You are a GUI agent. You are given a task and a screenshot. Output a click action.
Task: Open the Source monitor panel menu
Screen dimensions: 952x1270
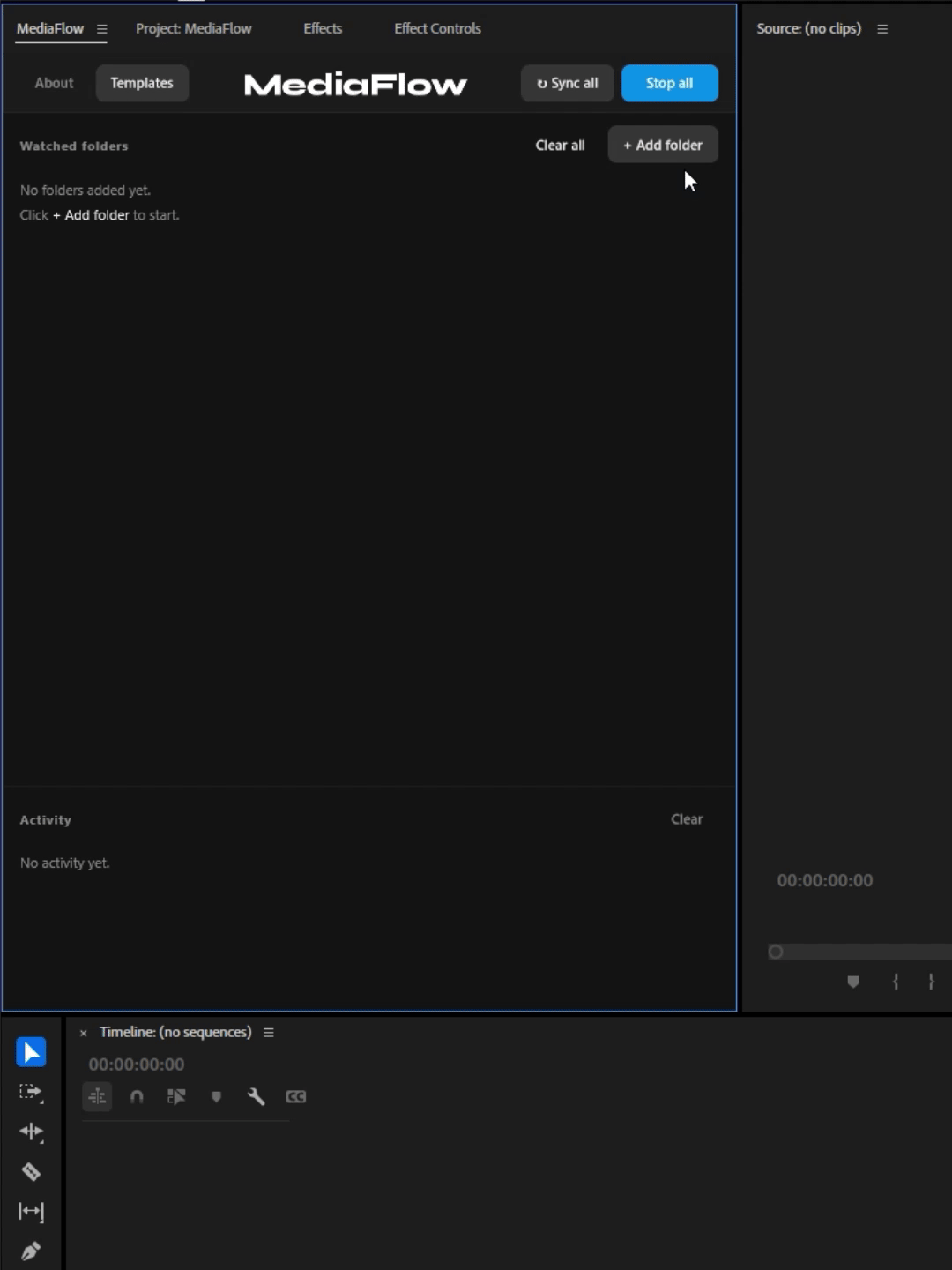click(882, 28)
